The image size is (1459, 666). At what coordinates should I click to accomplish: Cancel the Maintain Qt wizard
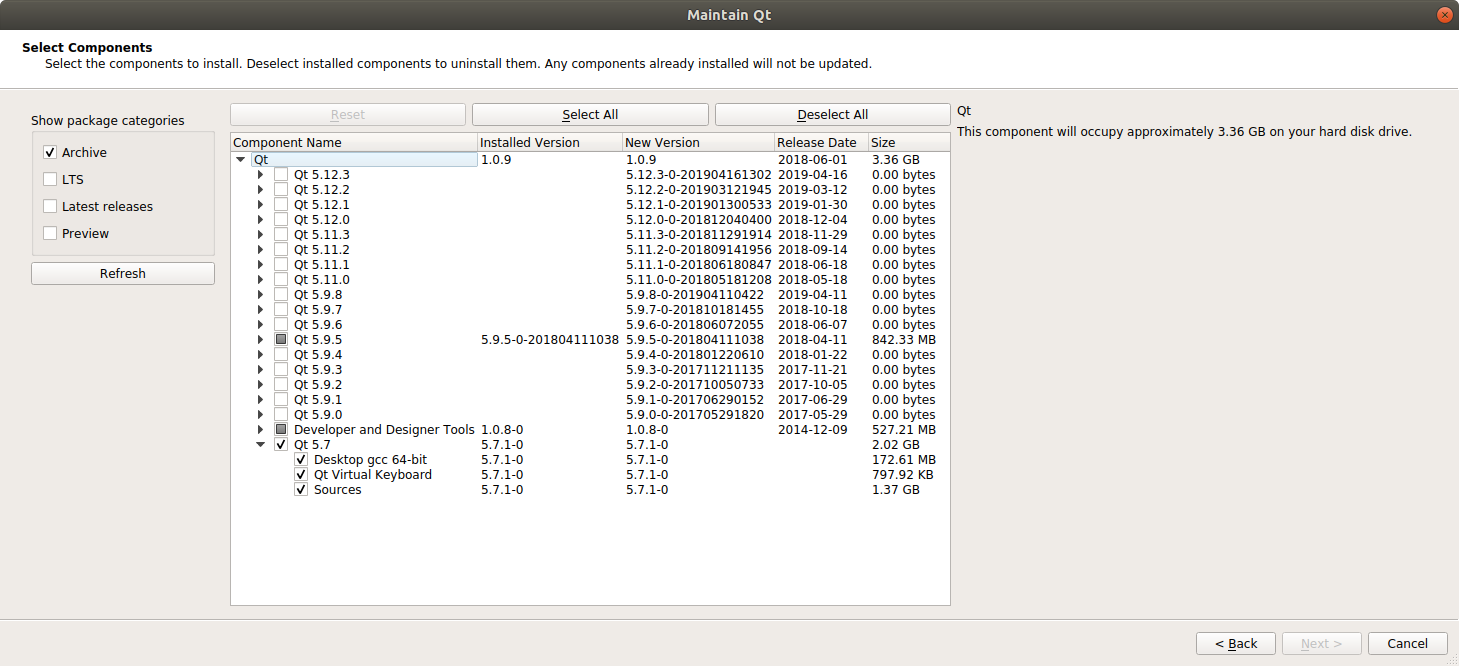click(x=1408, y=644)
